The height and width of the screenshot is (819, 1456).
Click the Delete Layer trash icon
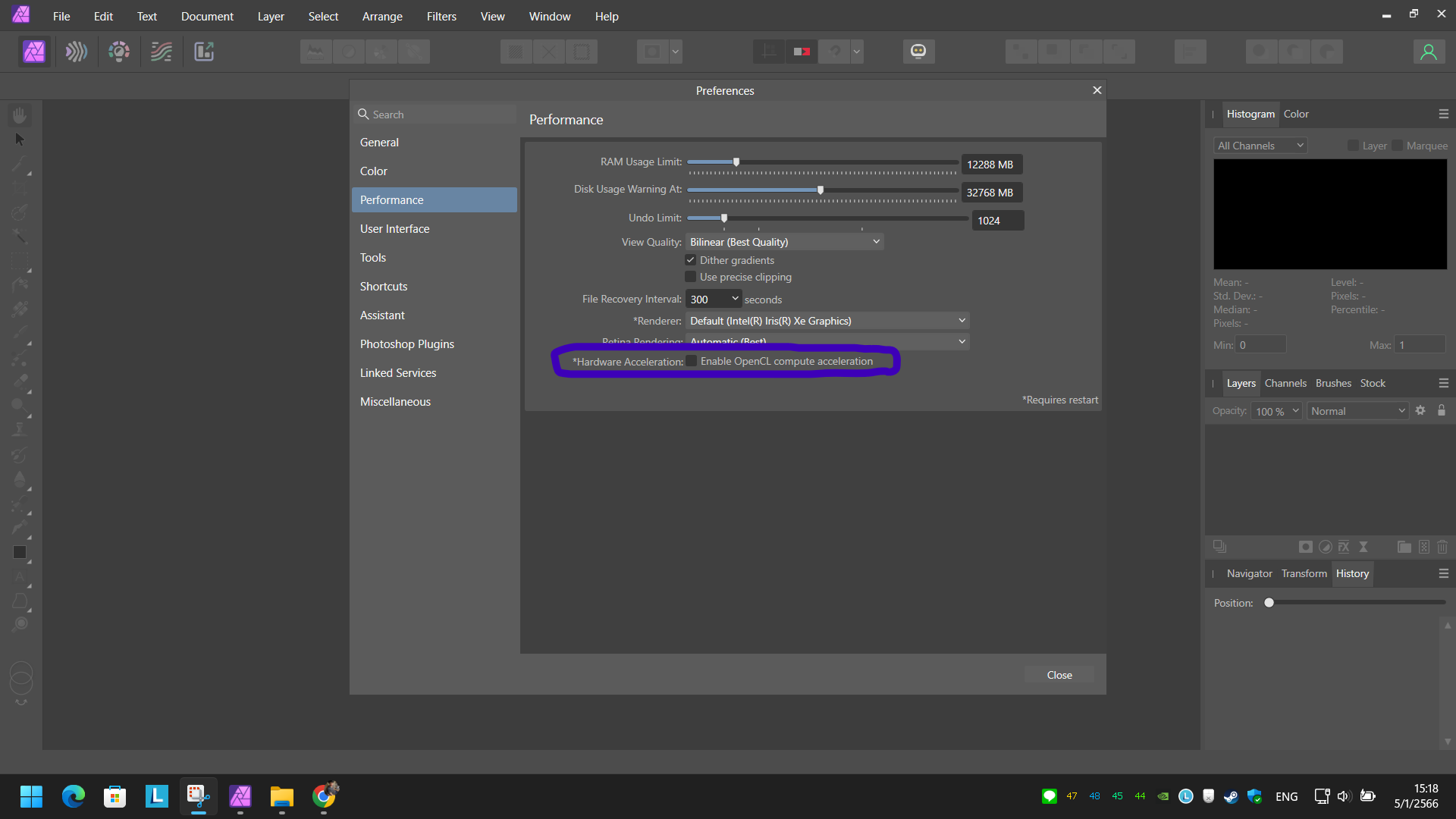1442,547
